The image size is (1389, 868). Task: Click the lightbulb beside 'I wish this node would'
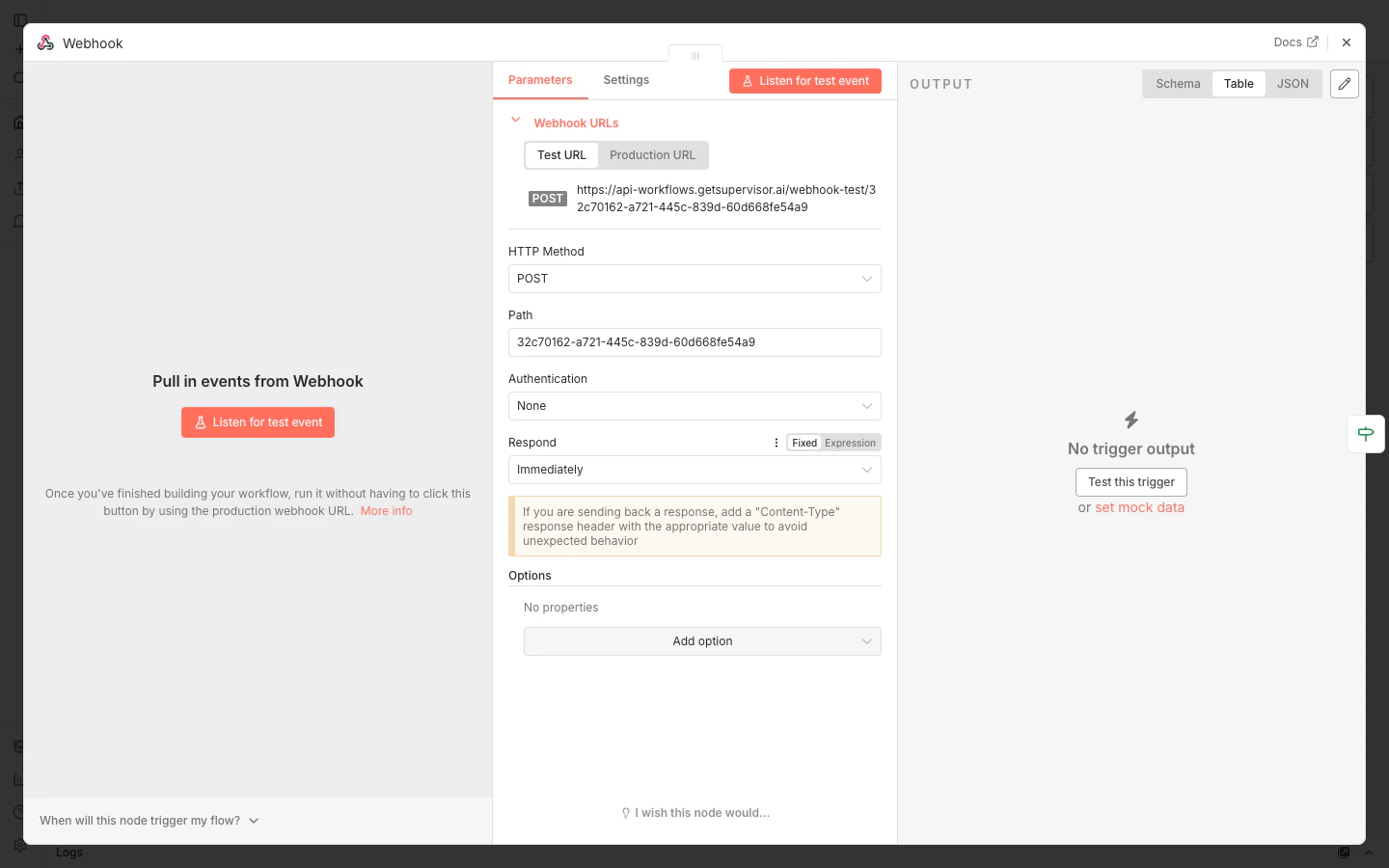tap(625, 813)
